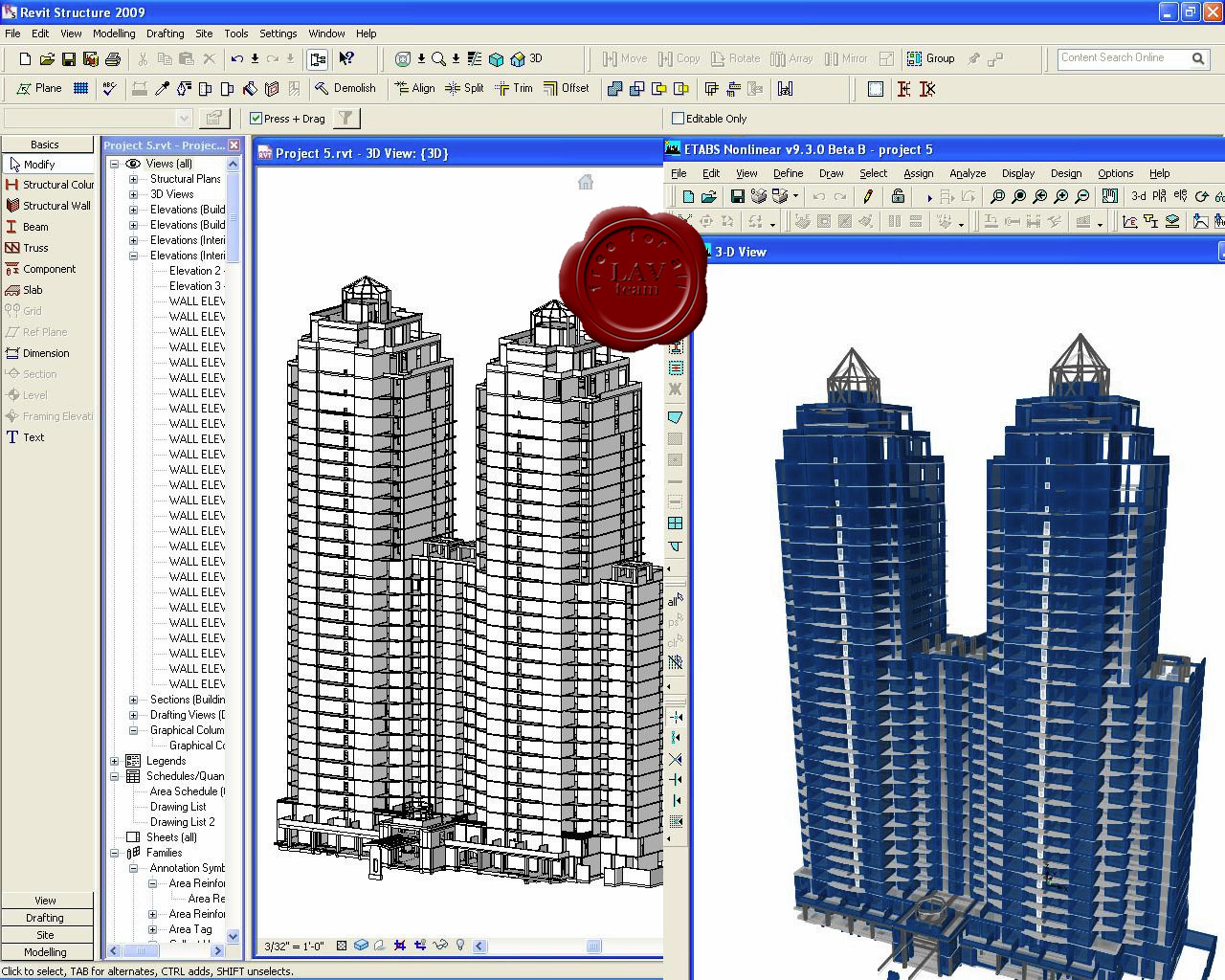Click the ETABS pencil Refresh icon
This screenshot has width=1225, height=980.
click(x=868, y=196)
